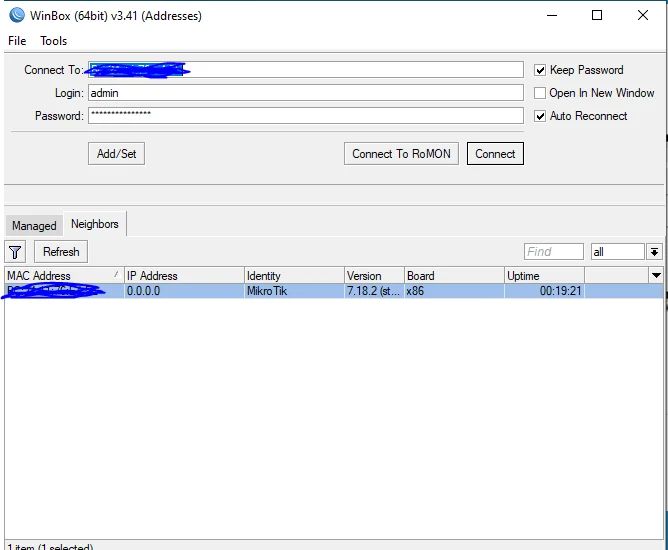The image size is (668, 550).
Task: Enable Open In New Window checkbox
Action: [x=540, y=93]
